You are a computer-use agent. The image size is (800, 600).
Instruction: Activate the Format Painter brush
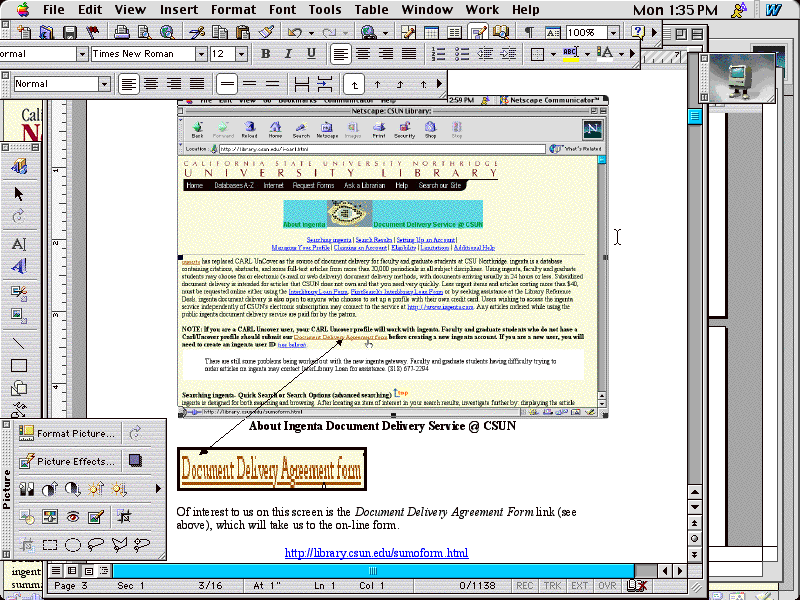click(x=266, y=33)
